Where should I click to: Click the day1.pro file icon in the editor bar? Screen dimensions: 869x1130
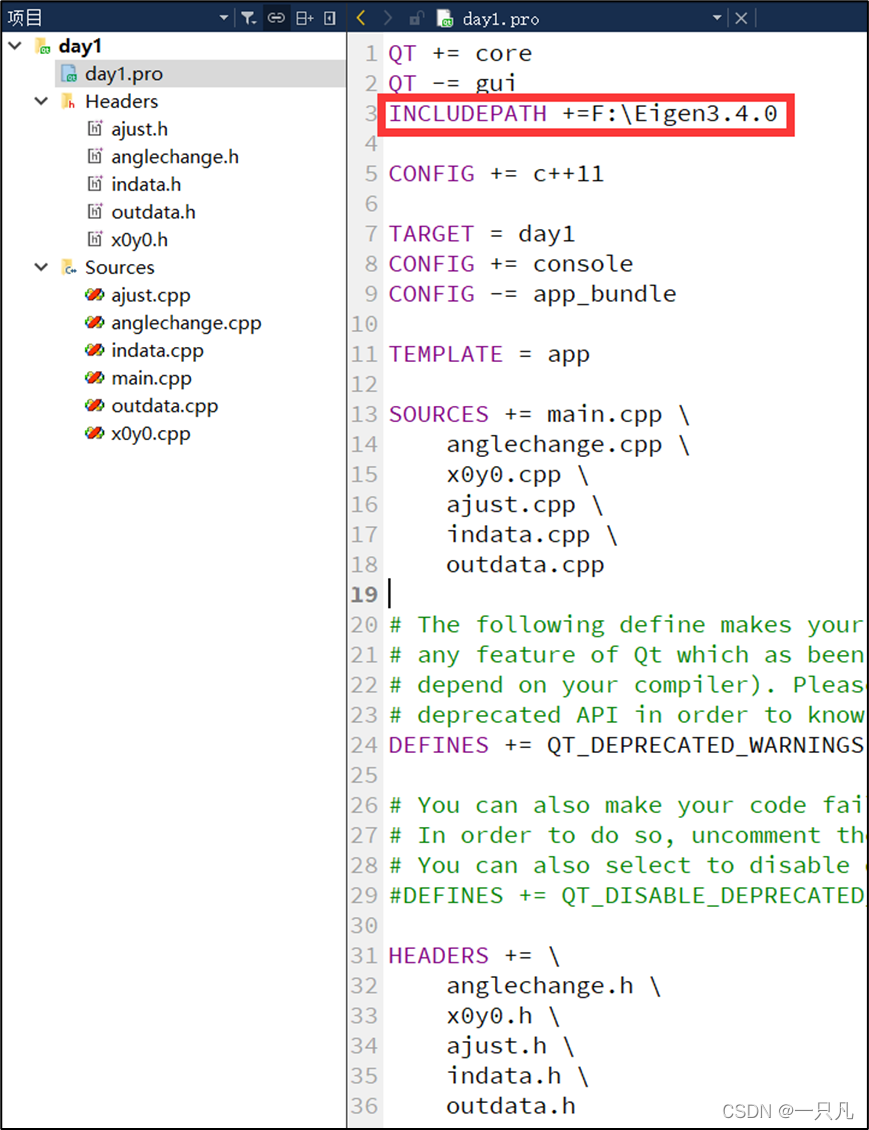coord(445,18)
